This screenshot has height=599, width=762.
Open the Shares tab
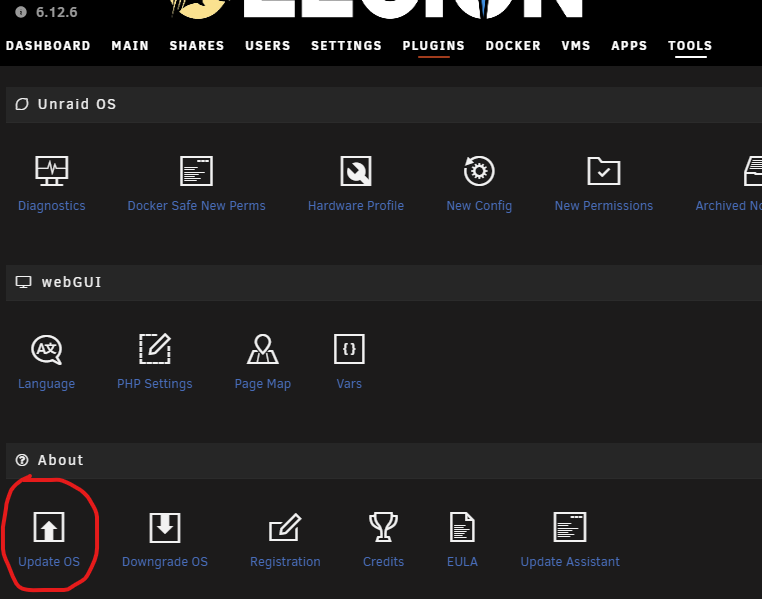point(197,46)
